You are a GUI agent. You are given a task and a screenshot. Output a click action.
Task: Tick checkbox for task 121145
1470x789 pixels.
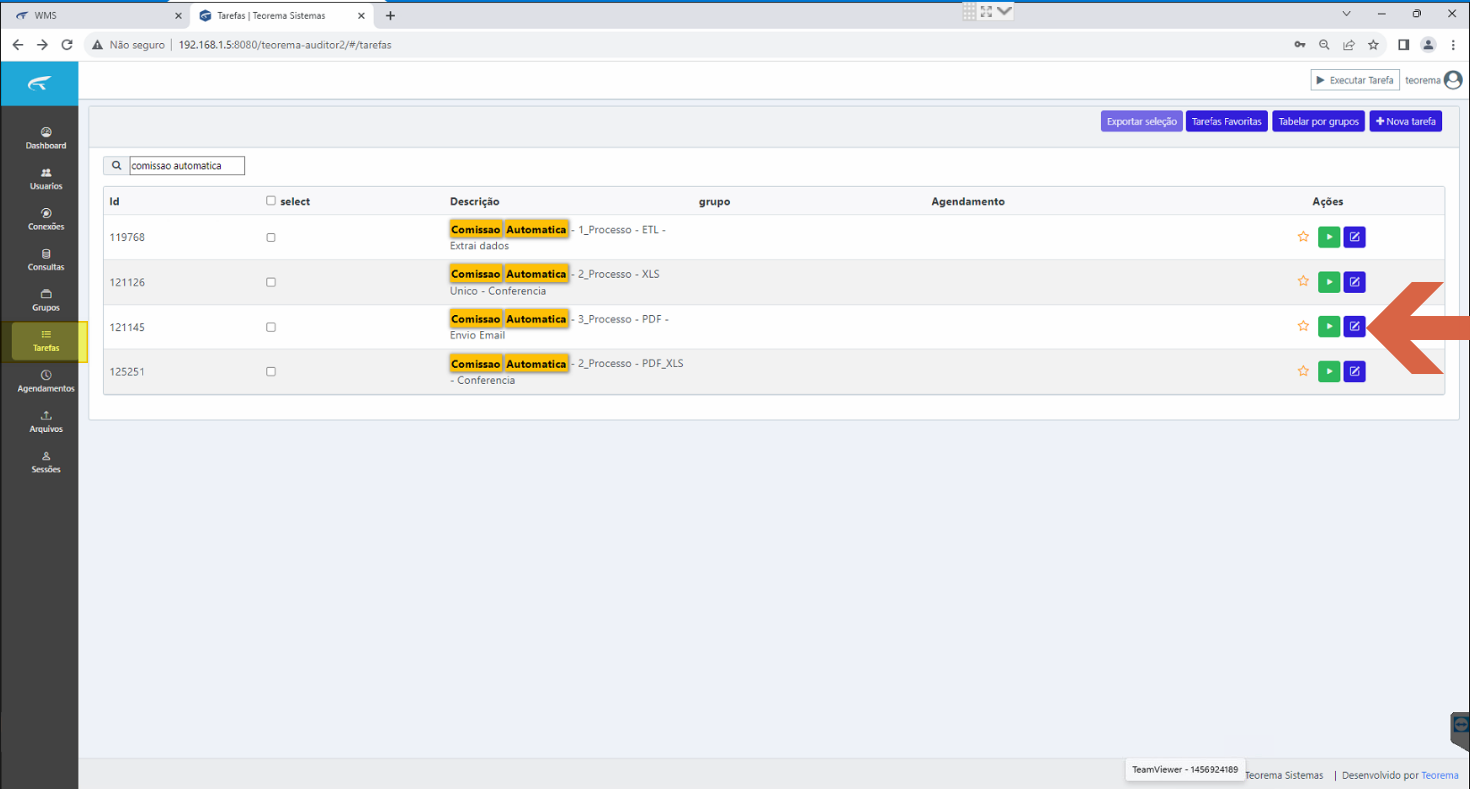[x=271, y=327]
